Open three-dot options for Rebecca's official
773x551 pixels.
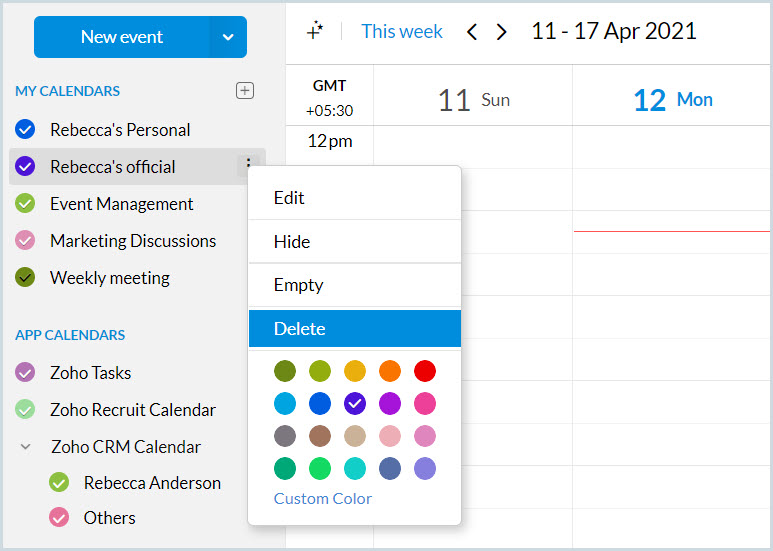pos(248,166)
